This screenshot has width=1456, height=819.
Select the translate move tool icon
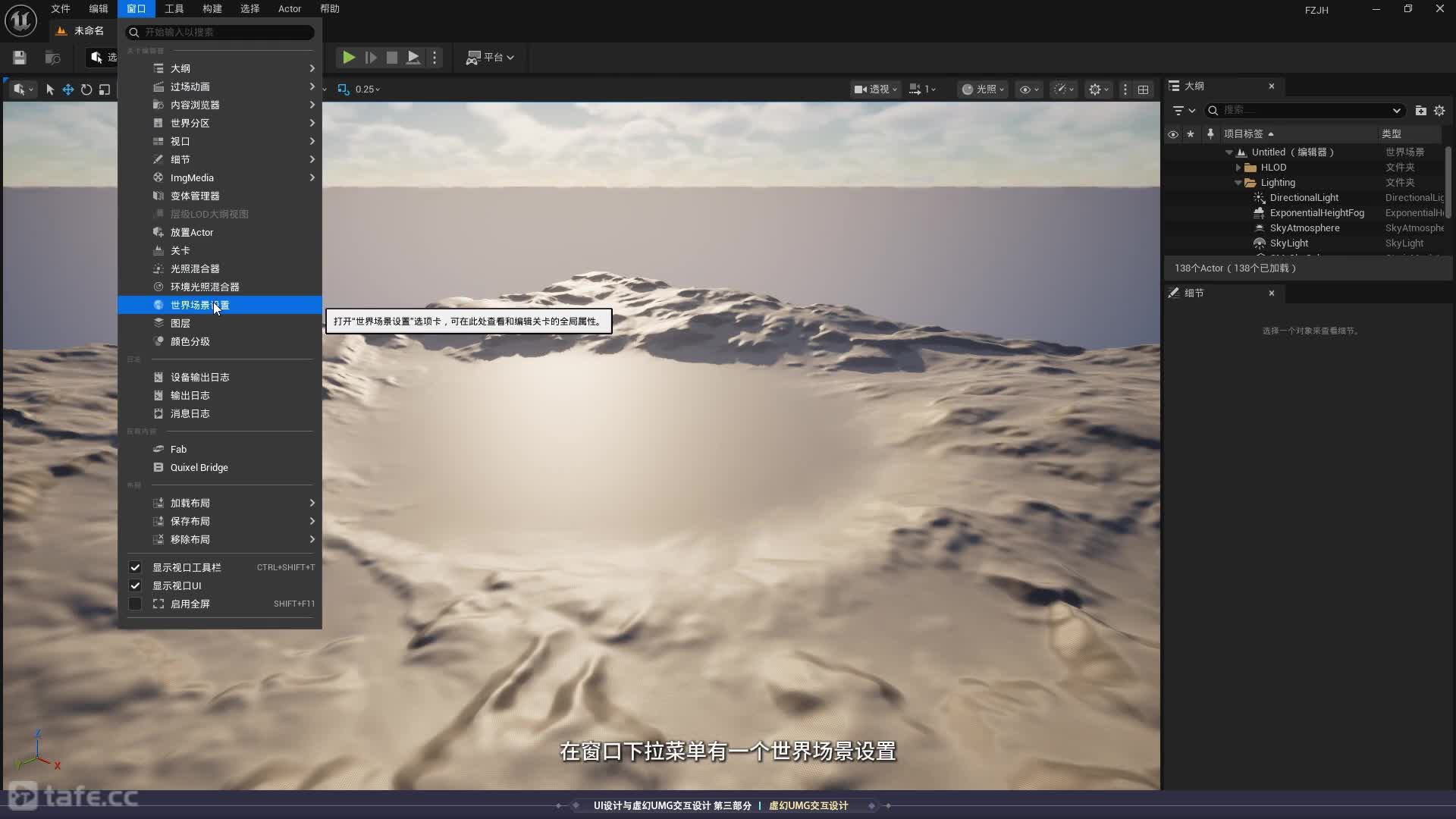(68, 89)
